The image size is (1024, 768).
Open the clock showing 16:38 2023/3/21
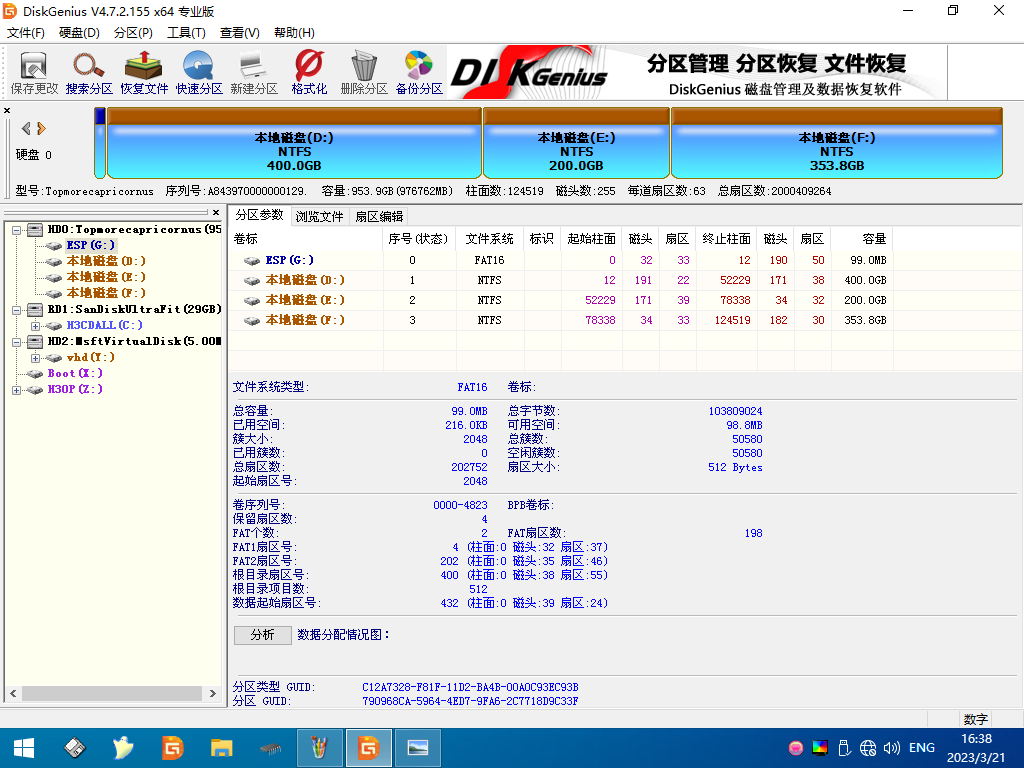click(976, 748)
